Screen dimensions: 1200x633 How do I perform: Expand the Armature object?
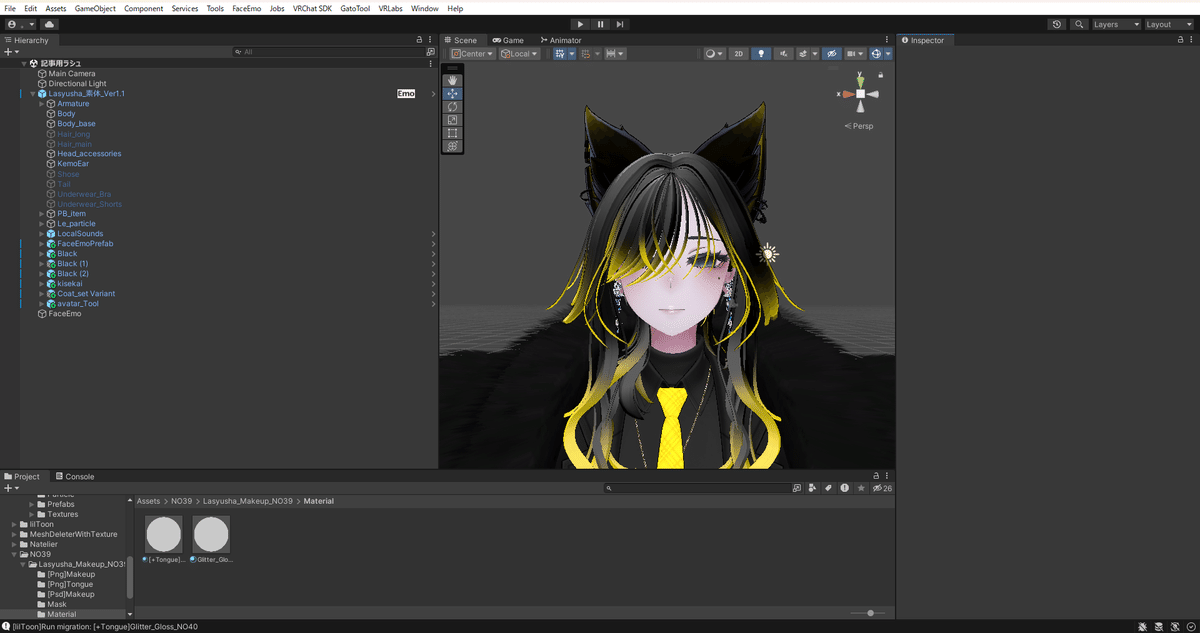(41, 104)
